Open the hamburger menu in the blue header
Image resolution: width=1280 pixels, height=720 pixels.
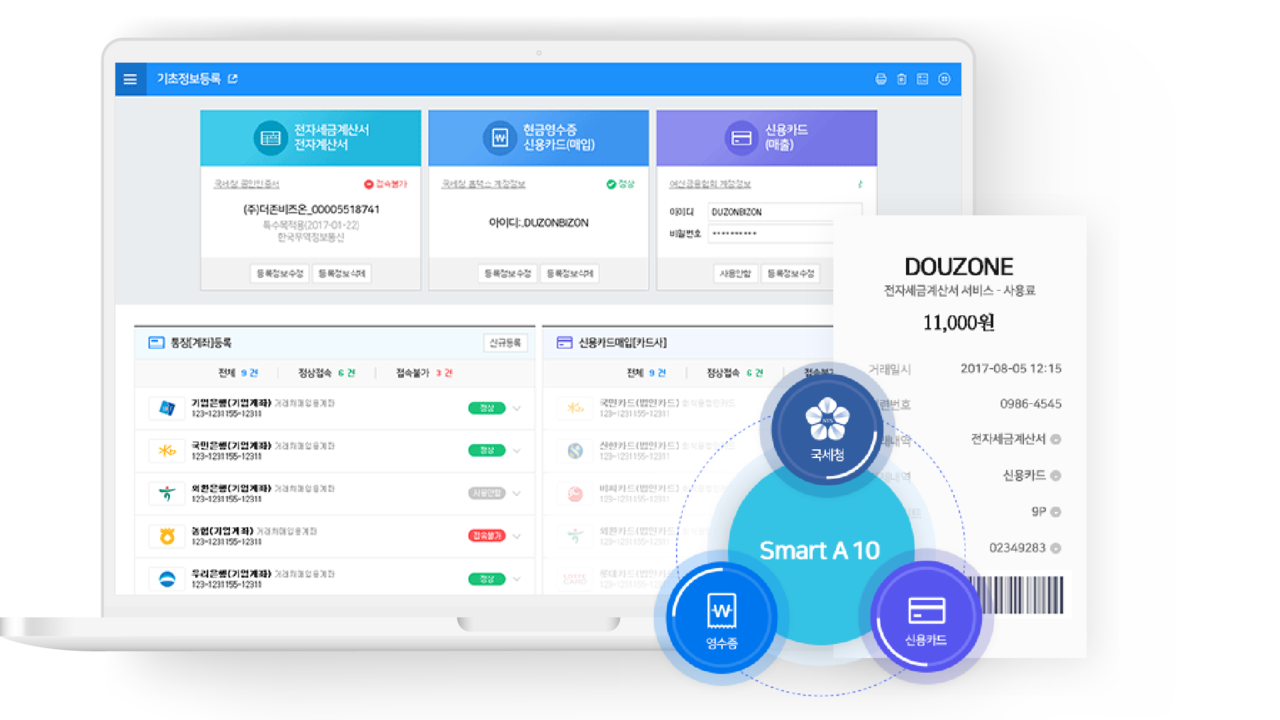[130, 79]
